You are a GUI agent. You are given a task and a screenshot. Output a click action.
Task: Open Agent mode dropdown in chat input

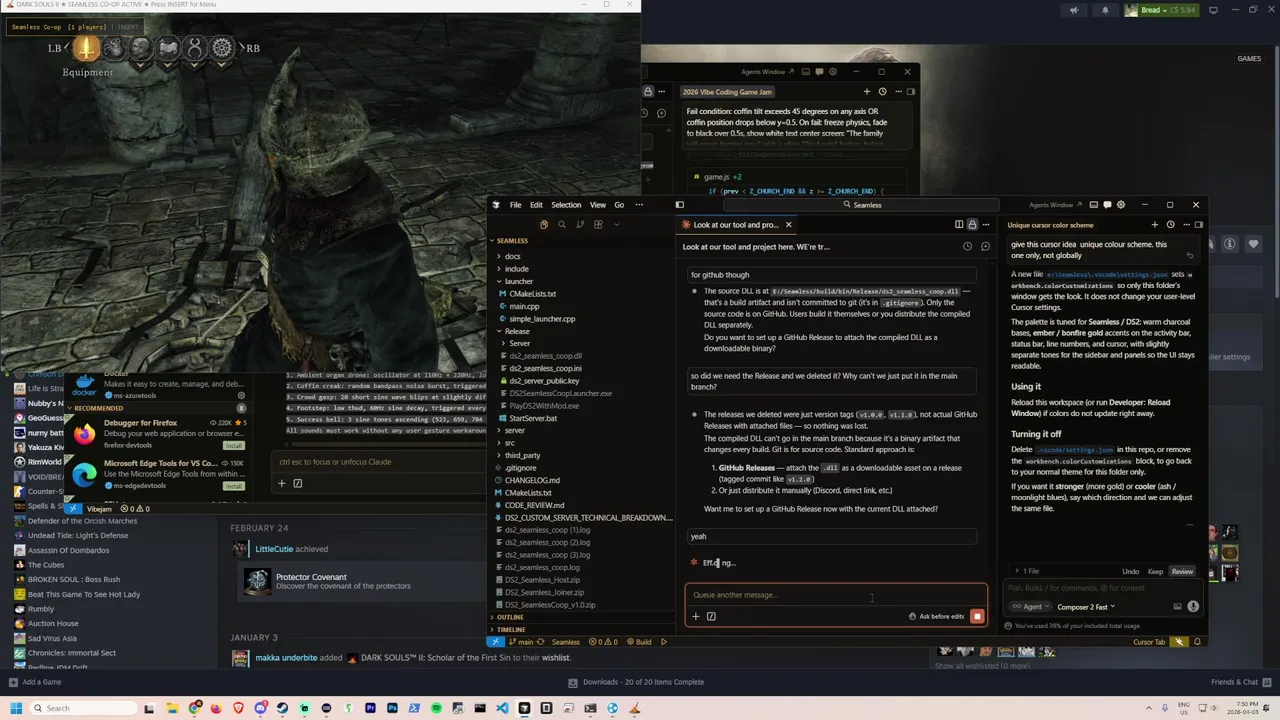click(1031, 606)
